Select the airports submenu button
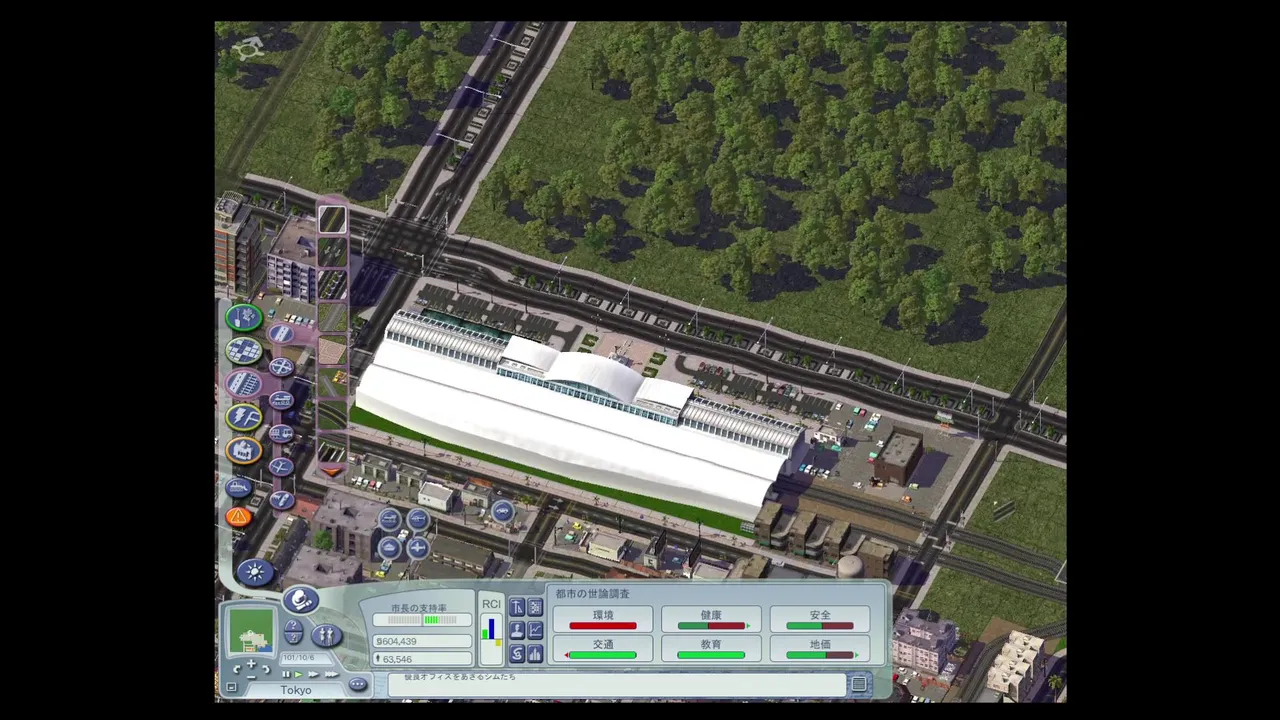The image size is (1280, 720). pos(281,467)
